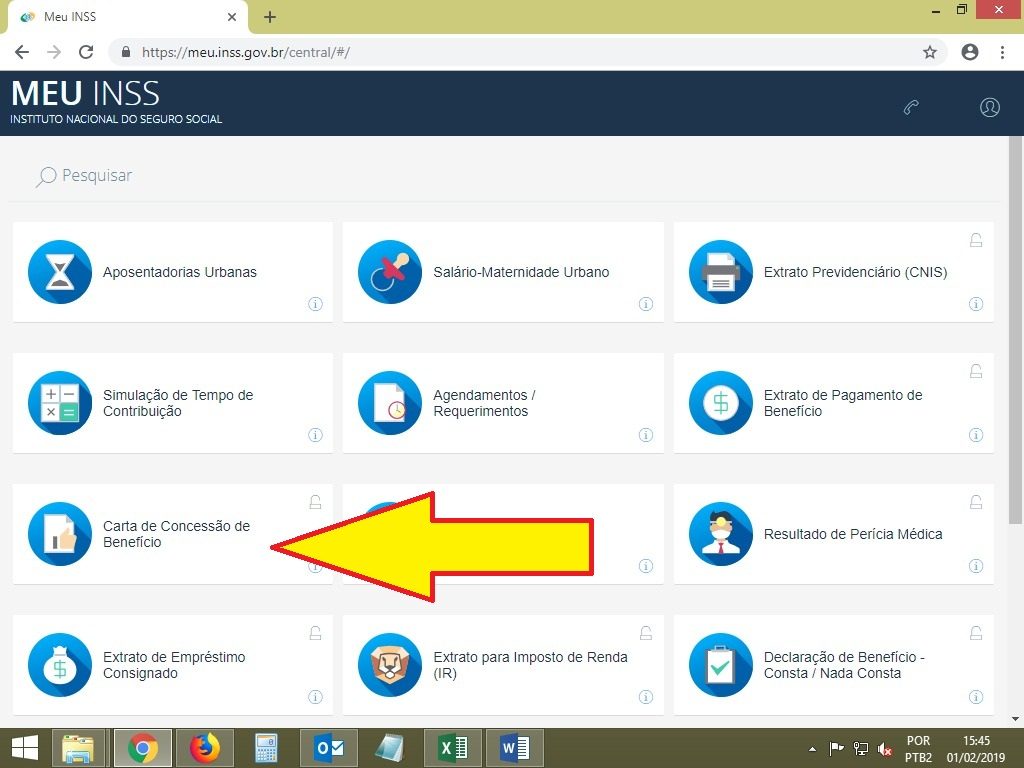Close the Meu INSS browser tab

pos(232,17)
